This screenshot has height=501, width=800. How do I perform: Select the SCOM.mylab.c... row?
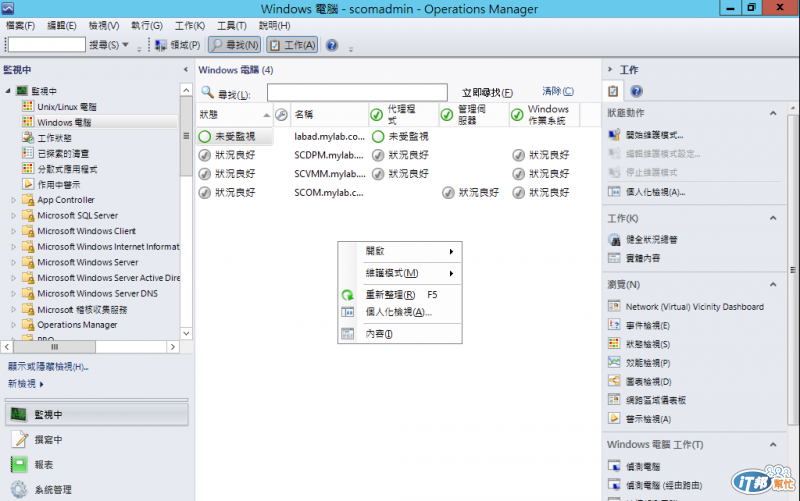click(398, 193)
